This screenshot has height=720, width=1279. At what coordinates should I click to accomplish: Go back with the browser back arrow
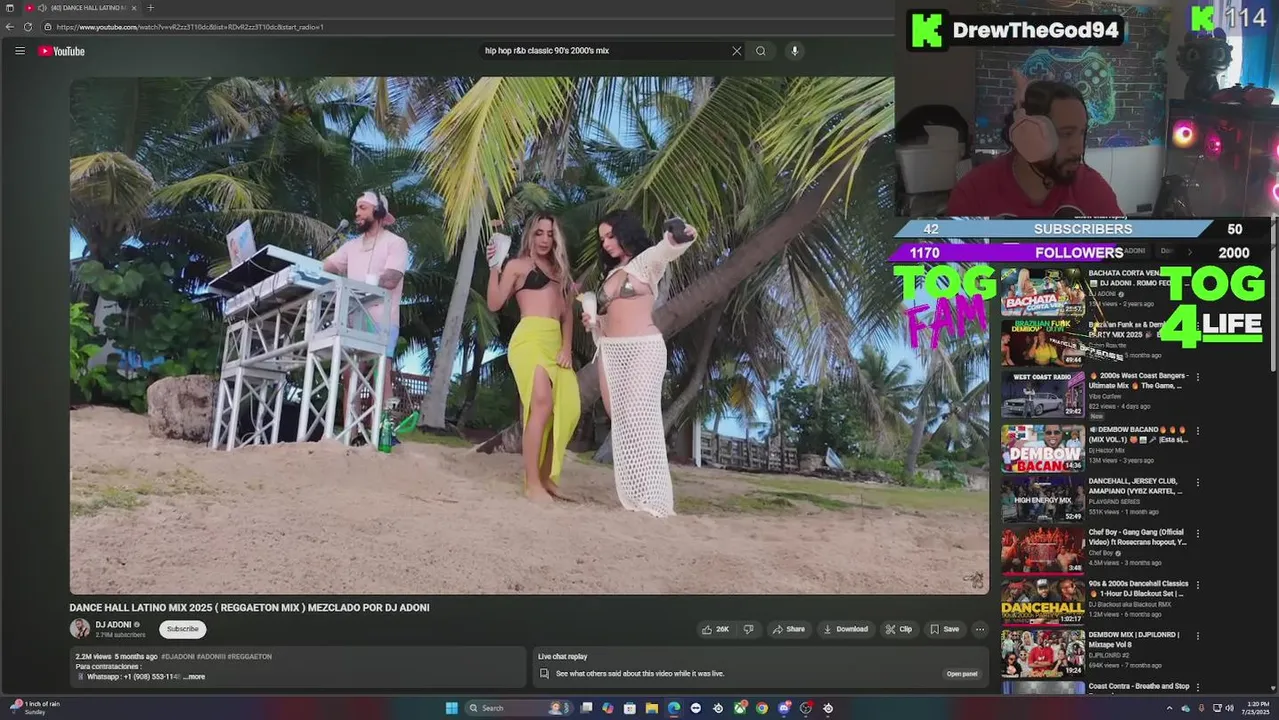point(10,27)
